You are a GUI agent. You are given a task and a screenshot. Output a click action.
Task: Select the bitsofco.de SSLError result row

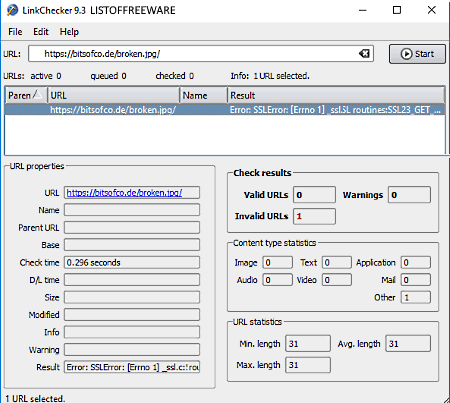(x=225, y=110)
